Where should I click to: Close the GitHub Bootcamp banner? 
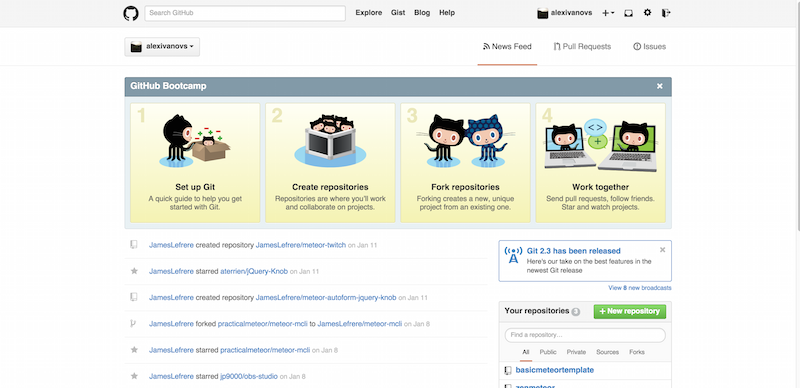[x=660, y=86]
